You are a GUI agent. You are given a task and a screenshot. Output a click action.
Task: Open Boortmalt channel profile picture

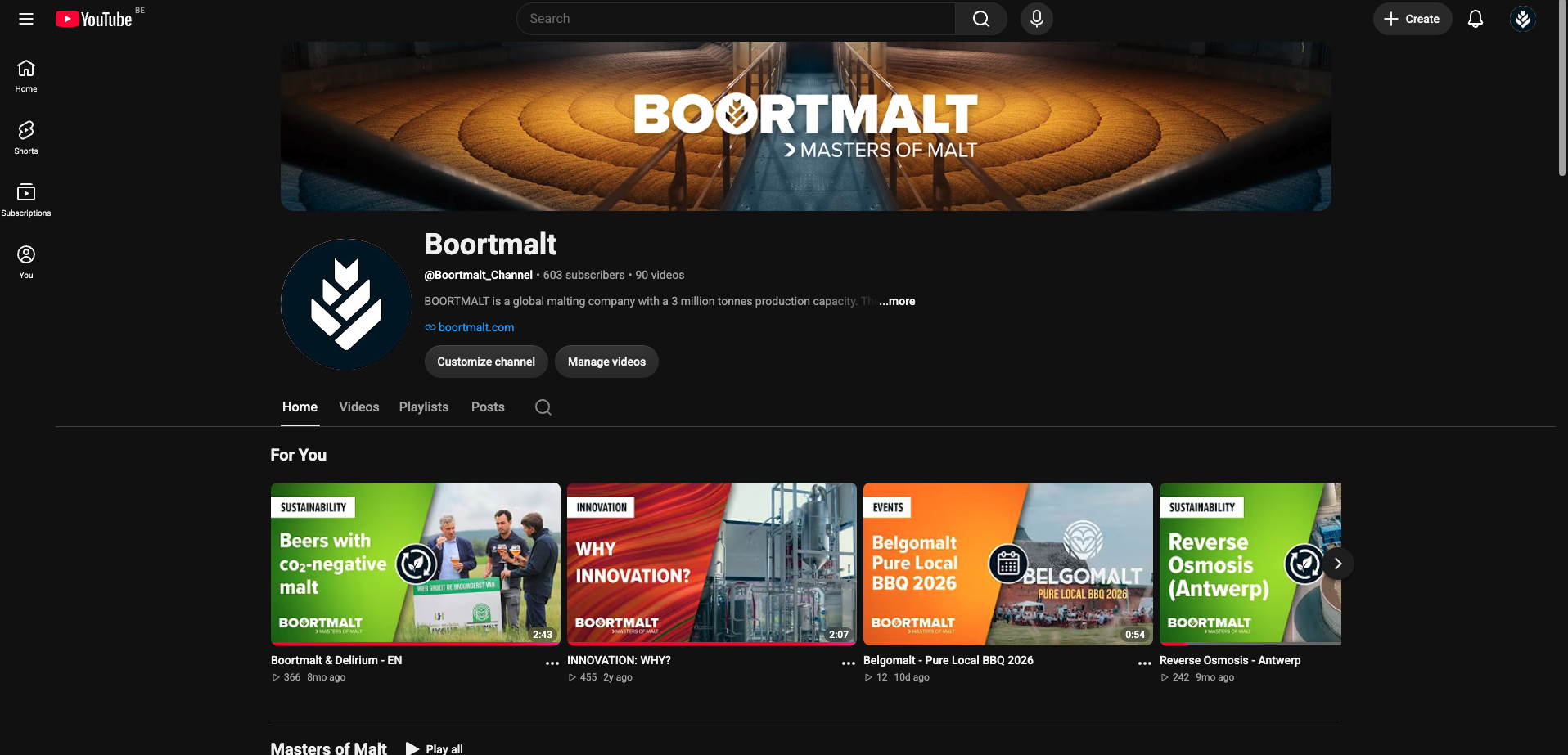coord(346,304)
